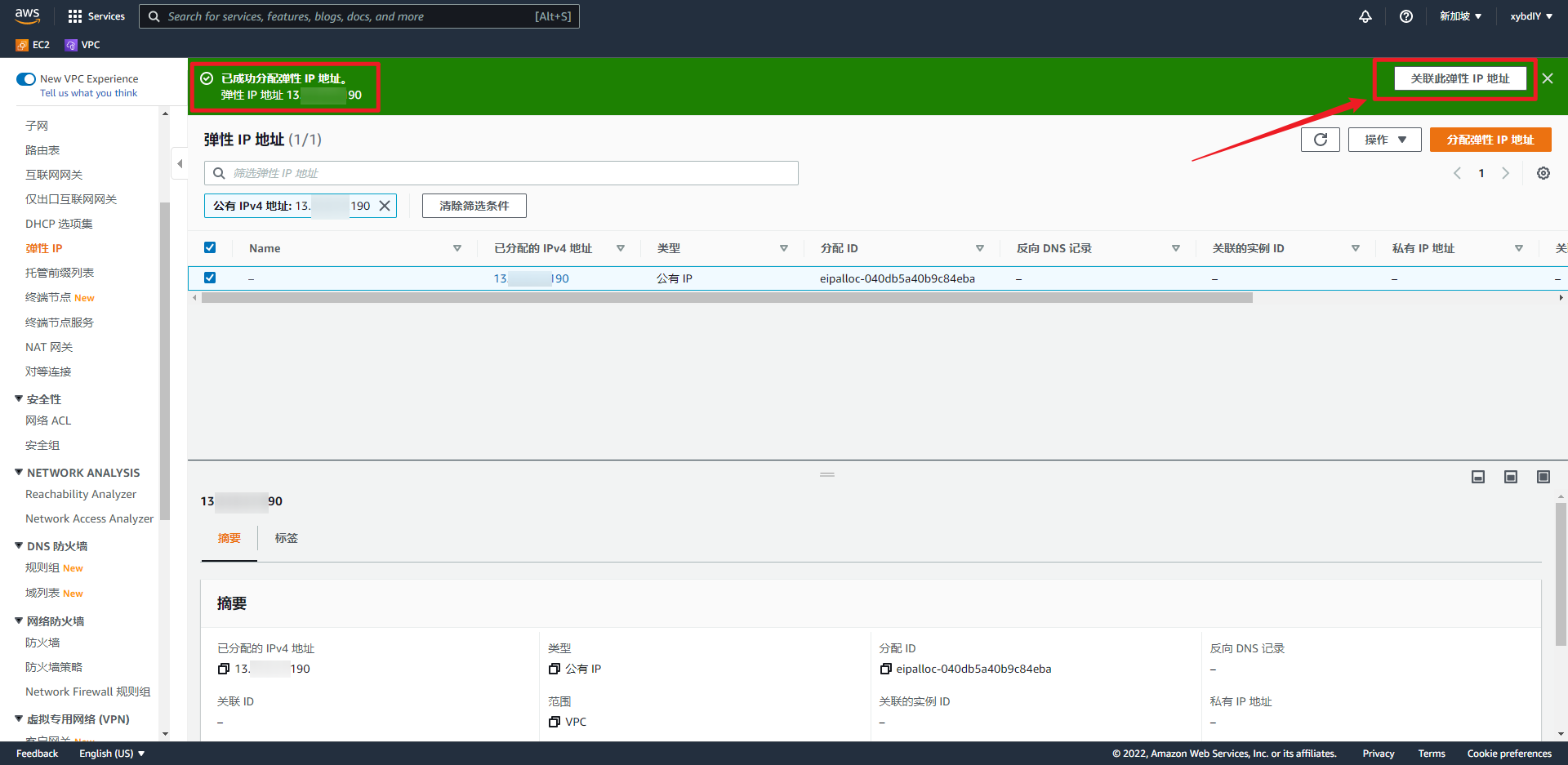Open the elastic IP address link in table row

532,278
